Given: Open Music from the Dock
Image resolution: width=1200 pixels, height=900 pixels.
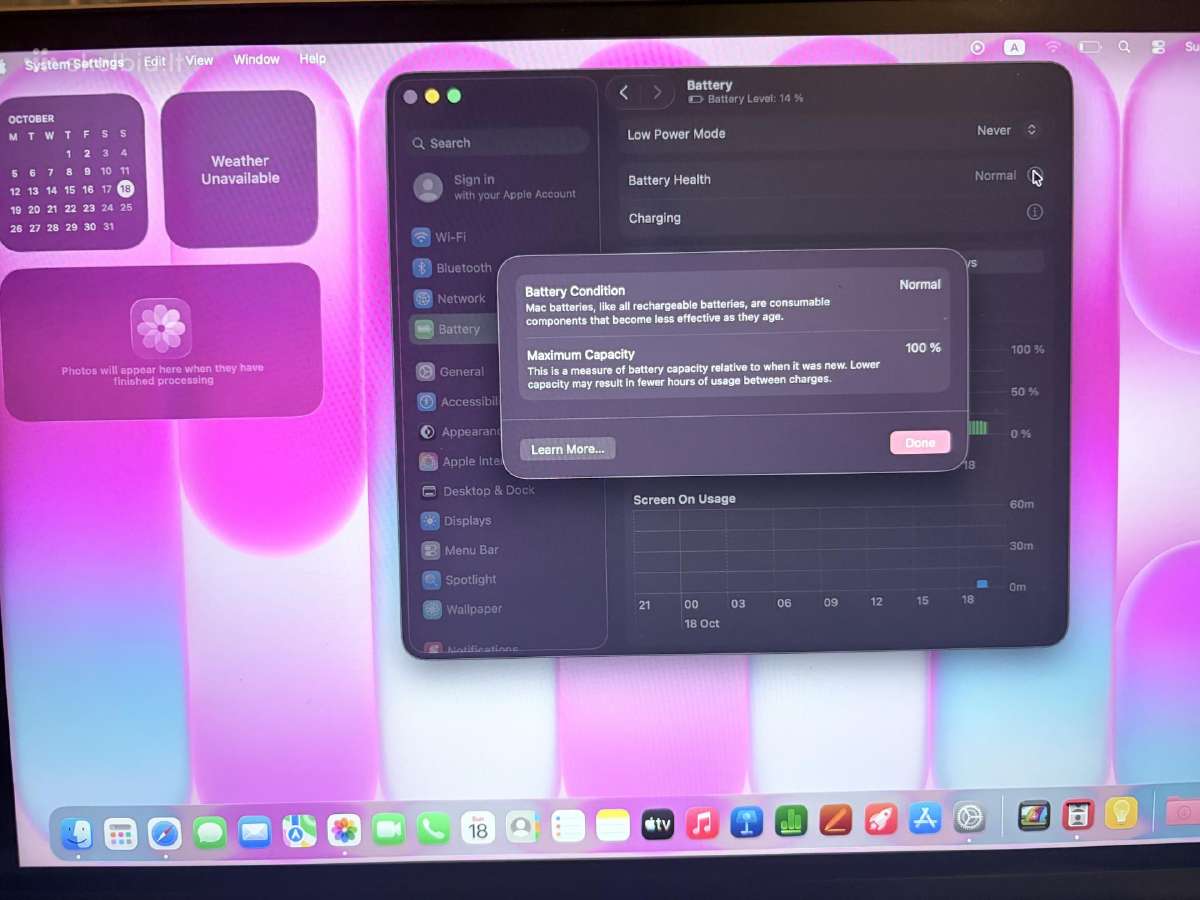Looking at the screenshot, I should (x=702, y=824).
